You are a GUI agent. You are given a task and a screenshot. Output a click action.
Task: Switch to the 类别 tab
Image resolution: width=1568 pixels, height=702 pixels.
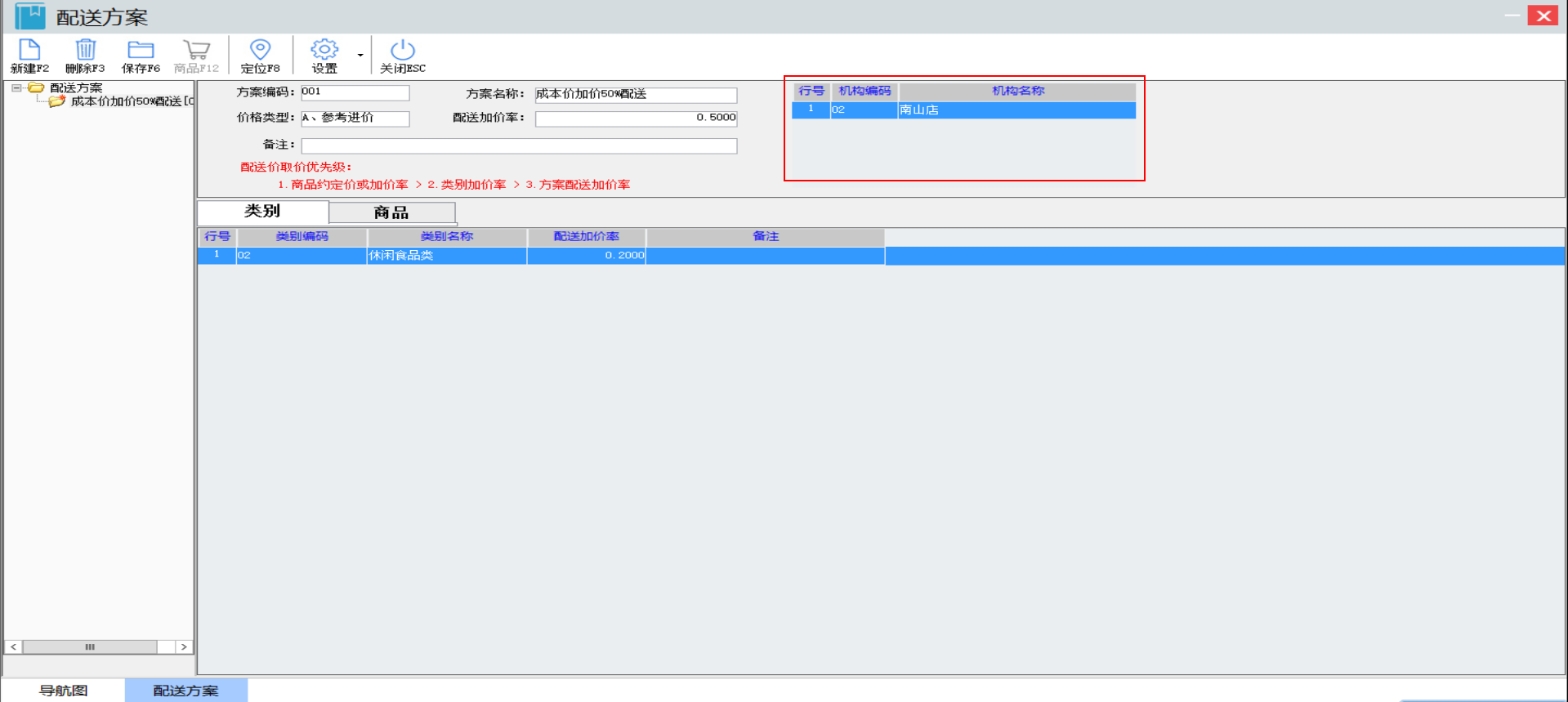[262, 212]
